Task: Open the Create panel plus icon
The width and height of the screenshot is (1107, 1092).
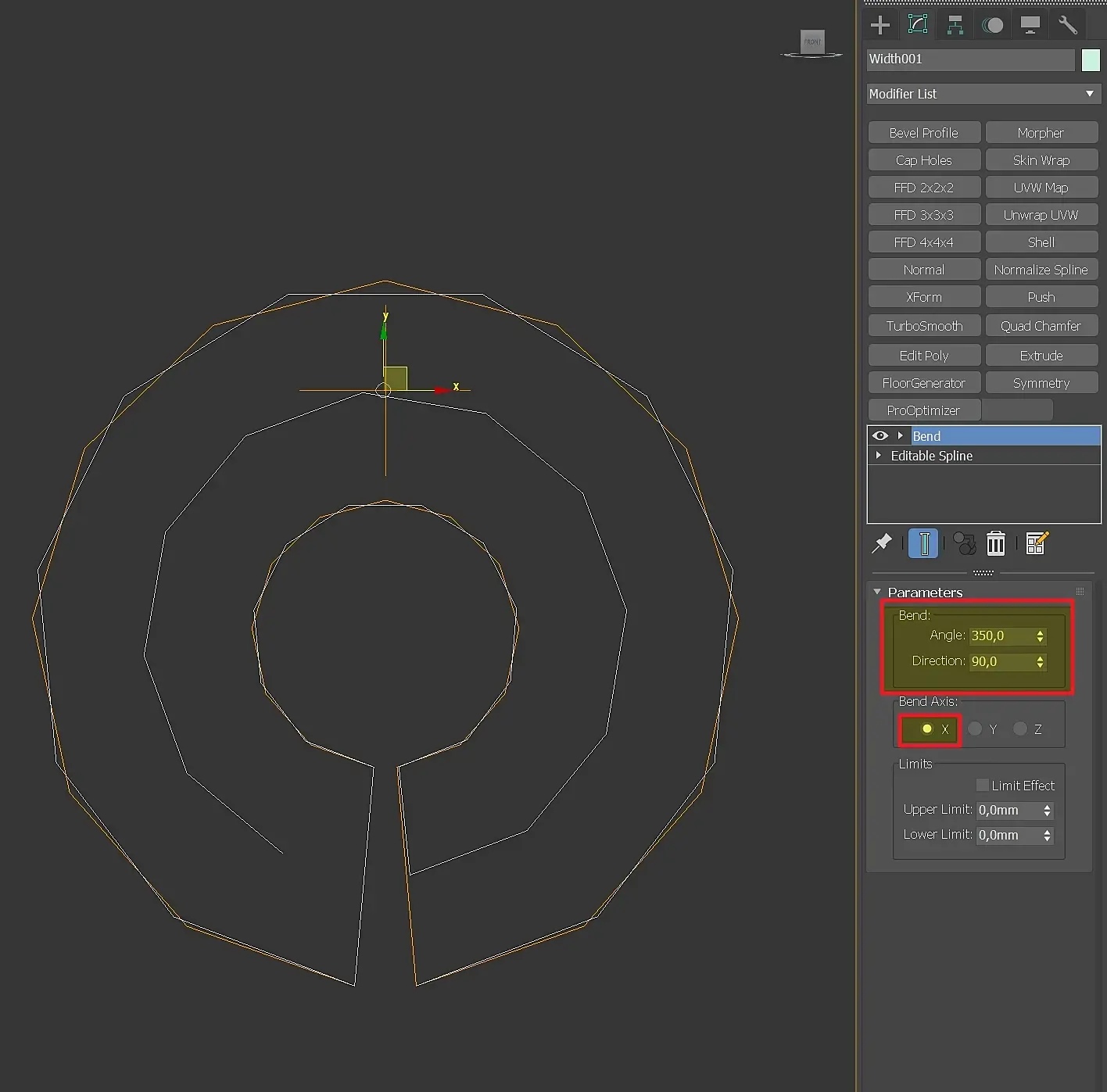Action: 880,25
